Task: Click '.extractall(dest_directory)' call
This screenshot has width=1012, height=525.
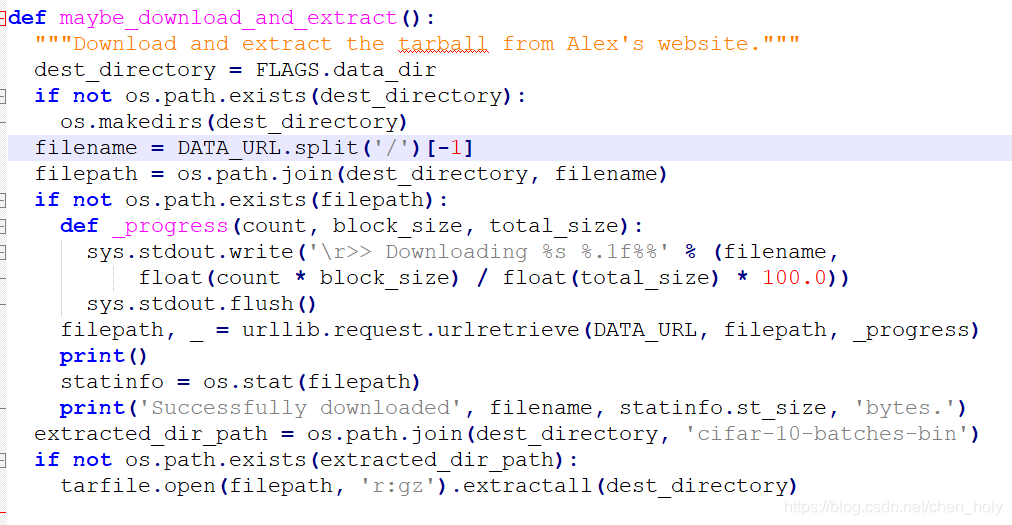Action: 623,486
